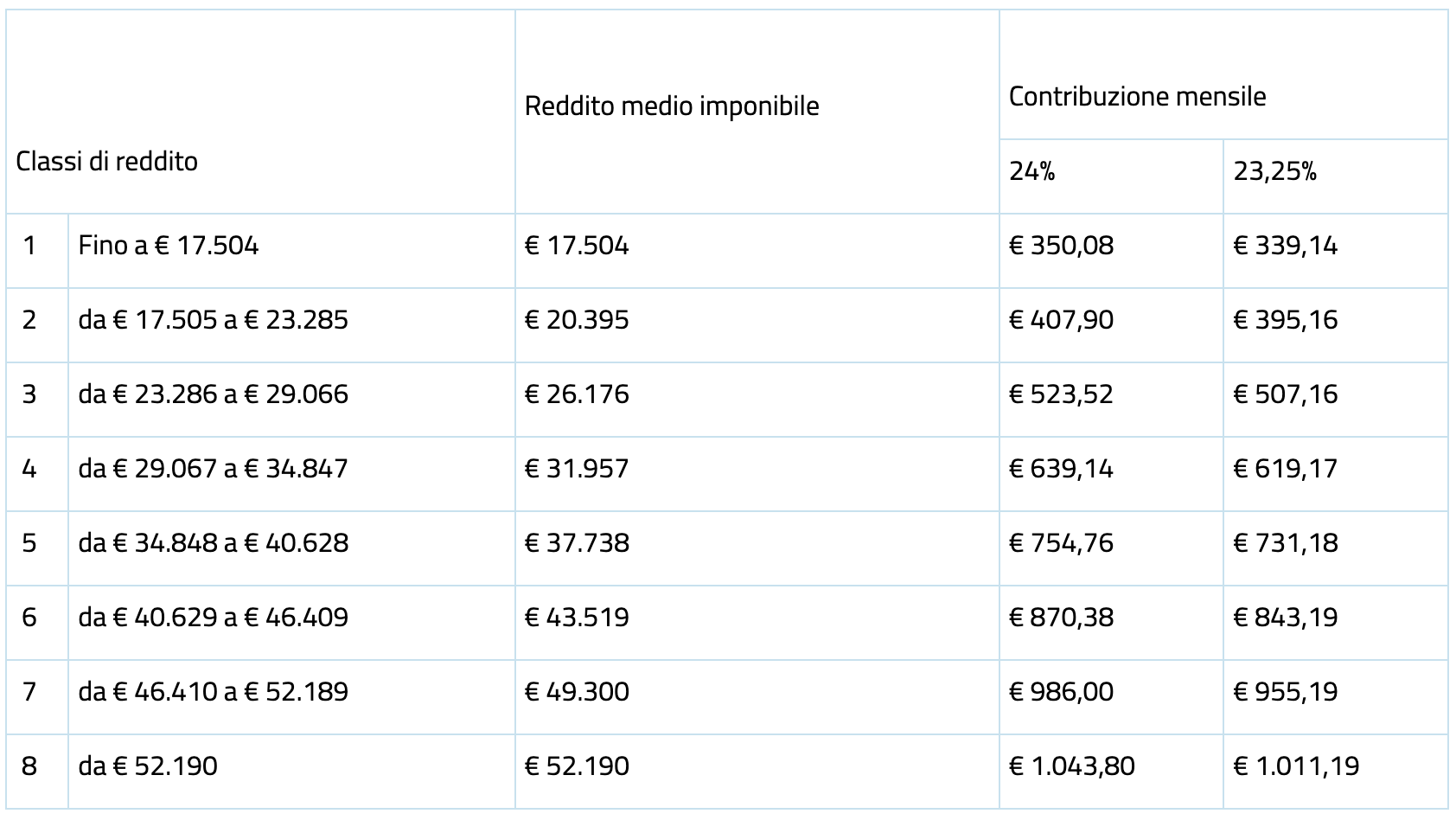Select the € 754,76 contribution cell

click(x=1061, y=543)
